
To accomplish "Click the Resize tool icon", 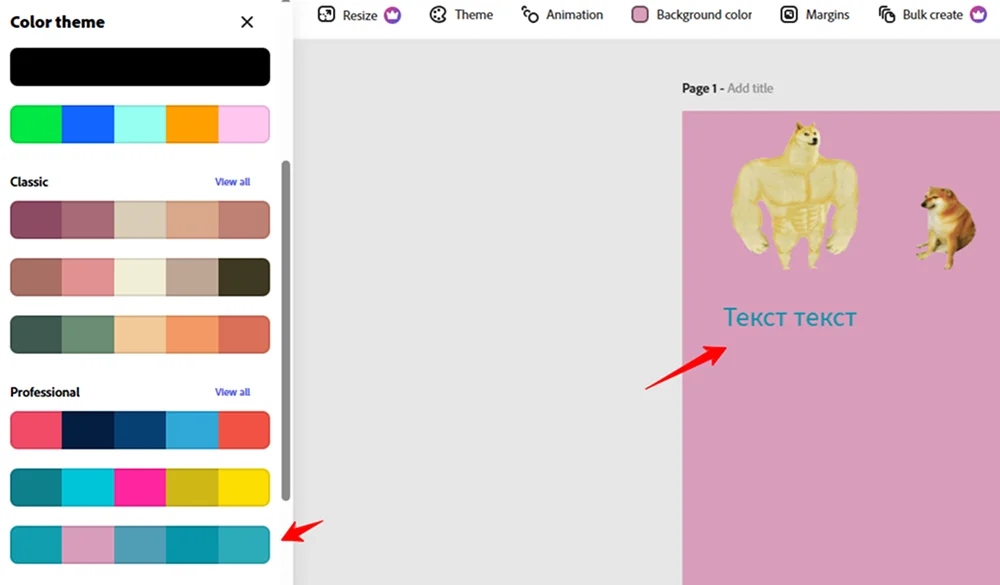I will [x=326, y=14].
